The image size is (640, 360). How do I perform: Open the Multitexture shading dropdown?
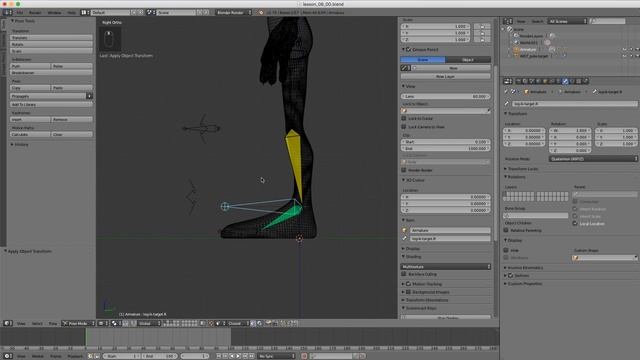pos(446,267)
